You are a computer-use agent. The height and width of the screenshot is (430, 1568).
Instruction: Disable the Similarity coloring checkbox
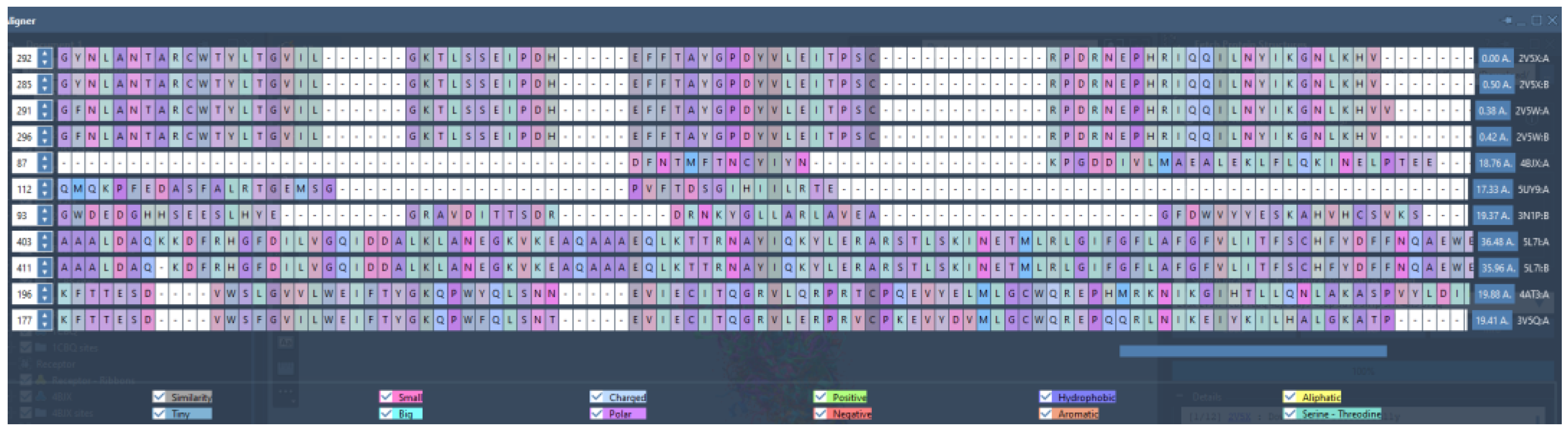click(x=159, y=396)
